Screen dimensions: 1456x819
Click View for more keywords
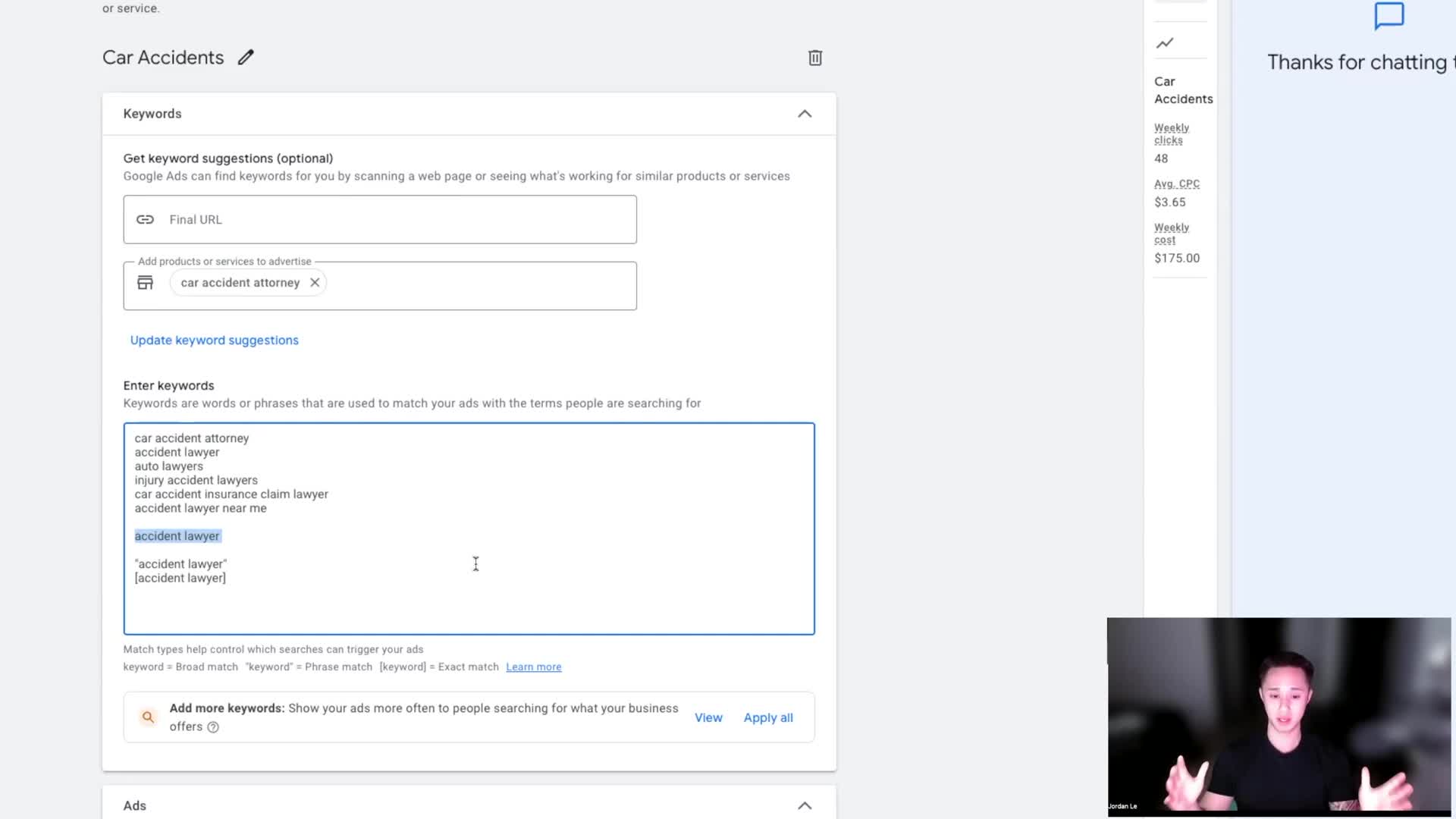[x=708, y=717]
